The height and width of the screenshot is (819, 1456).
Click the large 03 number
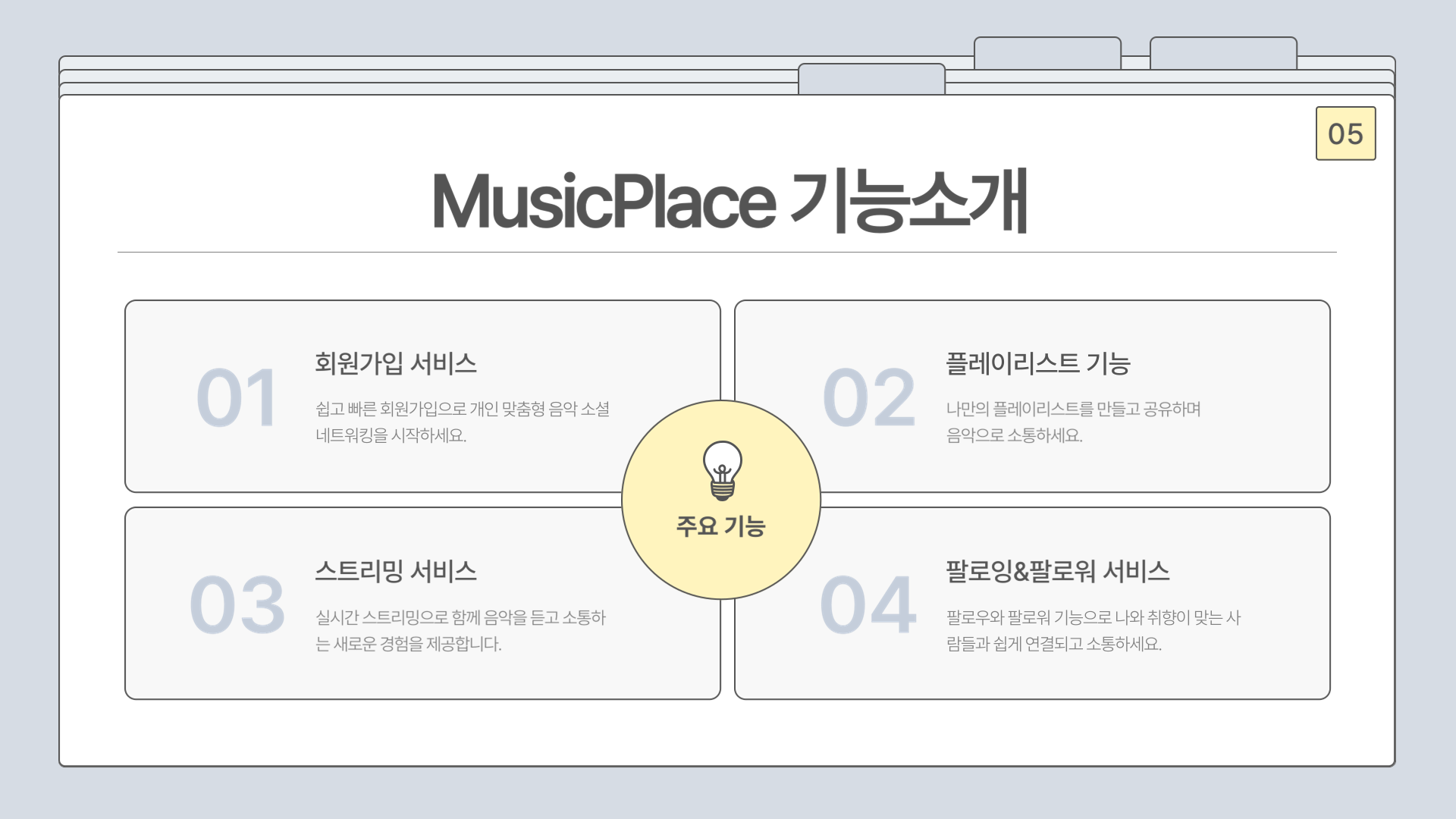coord(237,605)
